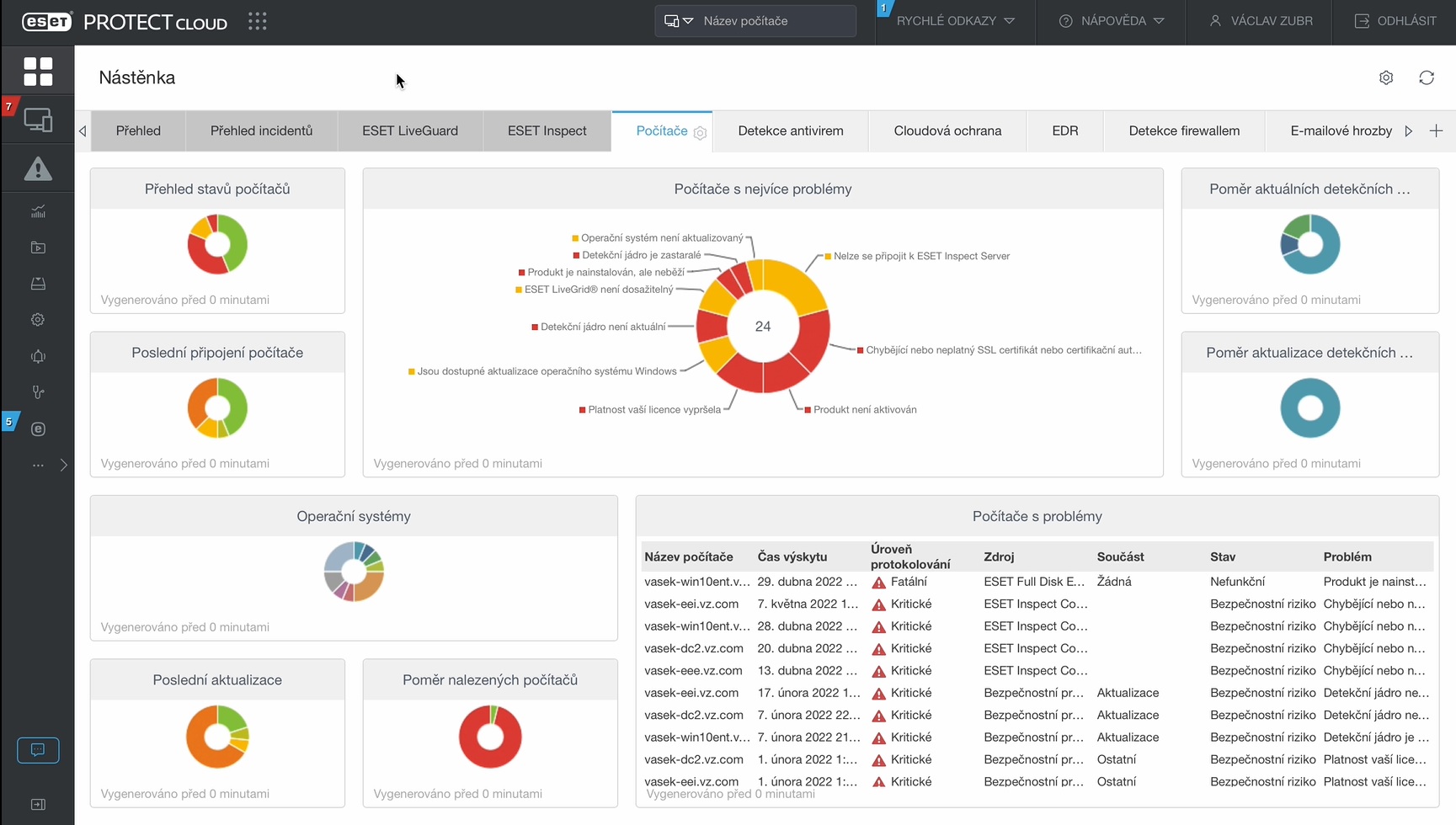Switch to the ESET Inspect tab
This screenshot has width=1456, height=825.
pyautogui.click(x=547, y=130)
